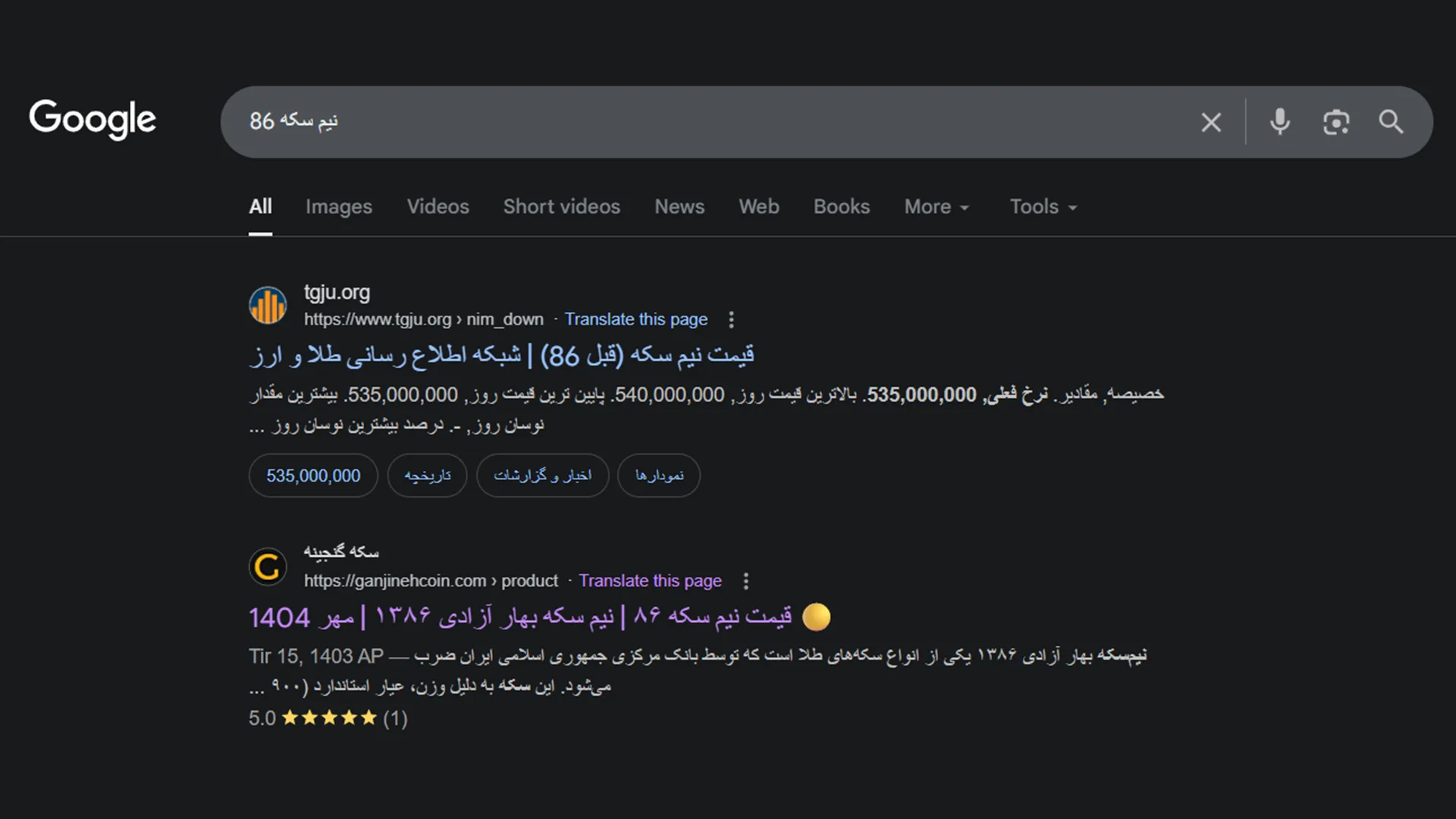This screenshot has height=819, width=1456.
Task: Open Google Lens image search icon
Action: pos(1335,122)
